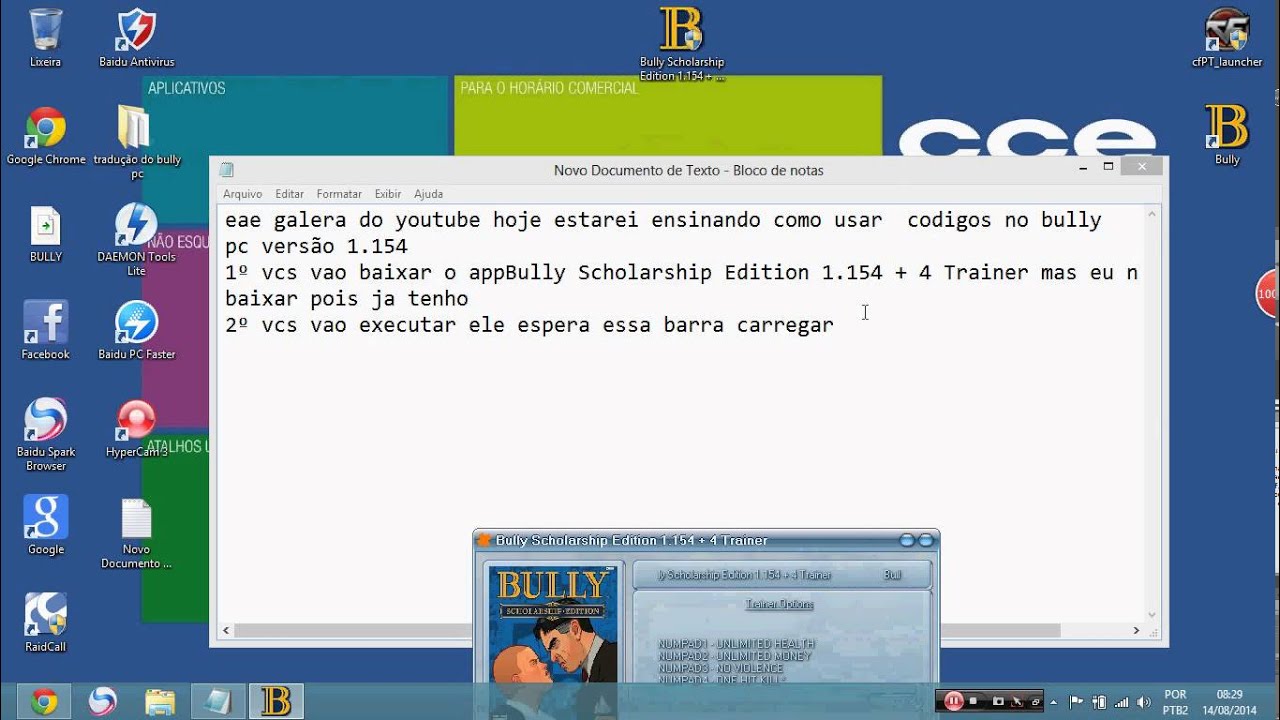The image size is (1280, 720).
Task: Click the 'Trainer Options' heading in the trainer
Action: pyautogui.click(x=779, y=604)
